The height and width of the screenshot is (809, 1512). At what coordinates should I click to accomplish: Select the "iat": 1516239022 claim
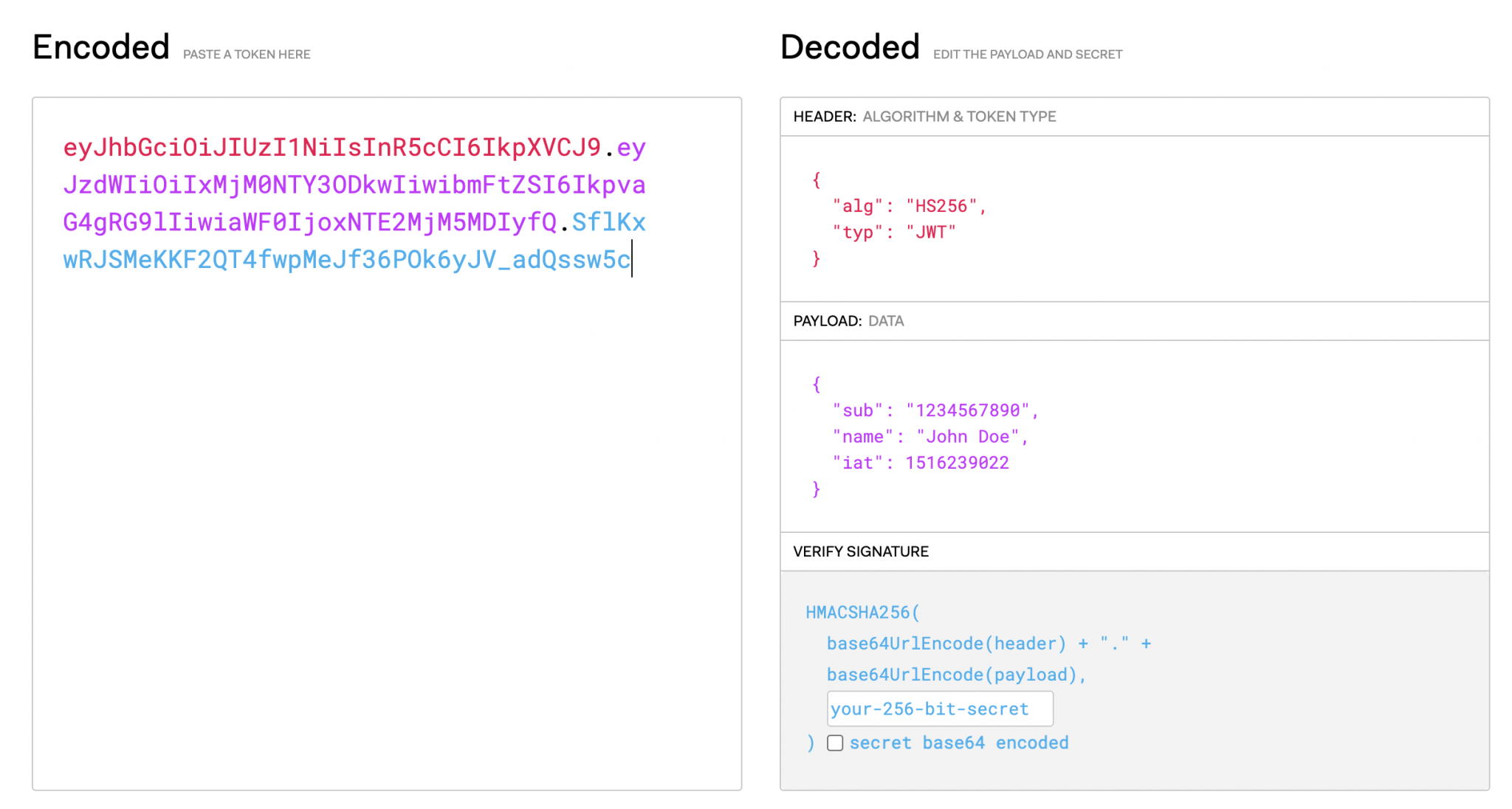(x=921, y=463)
